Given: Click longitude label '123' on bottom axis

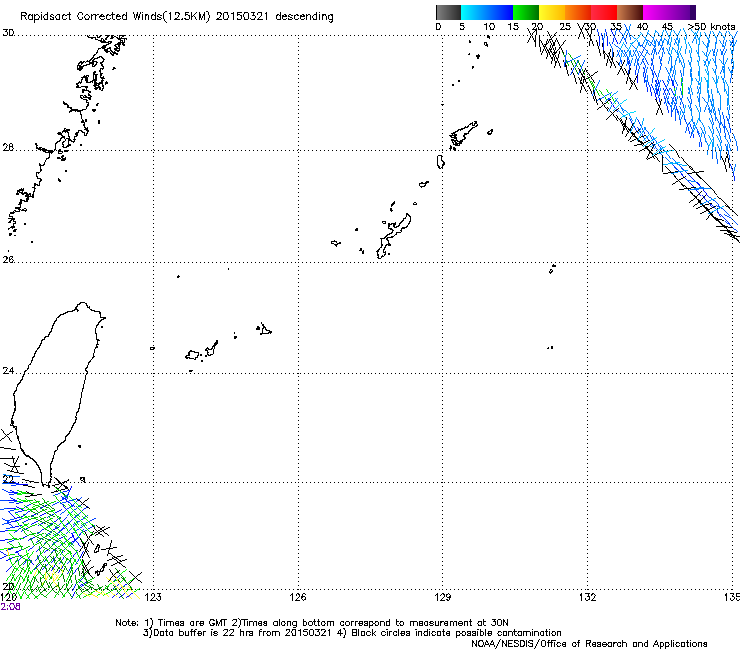Looking at the screenshot, I should (x=153, y=597).
